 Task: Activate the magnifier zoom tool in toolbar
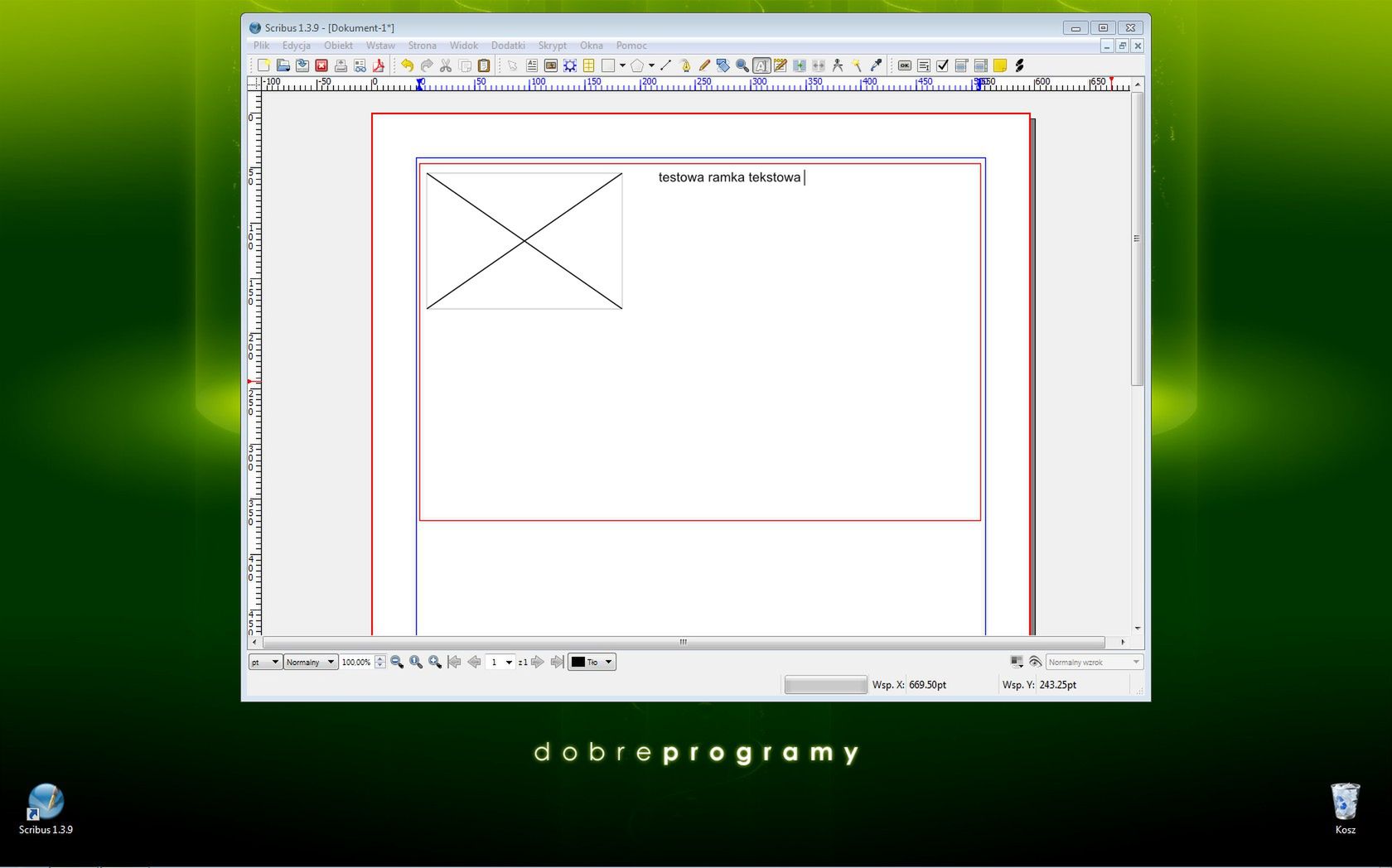click(742, 65)
